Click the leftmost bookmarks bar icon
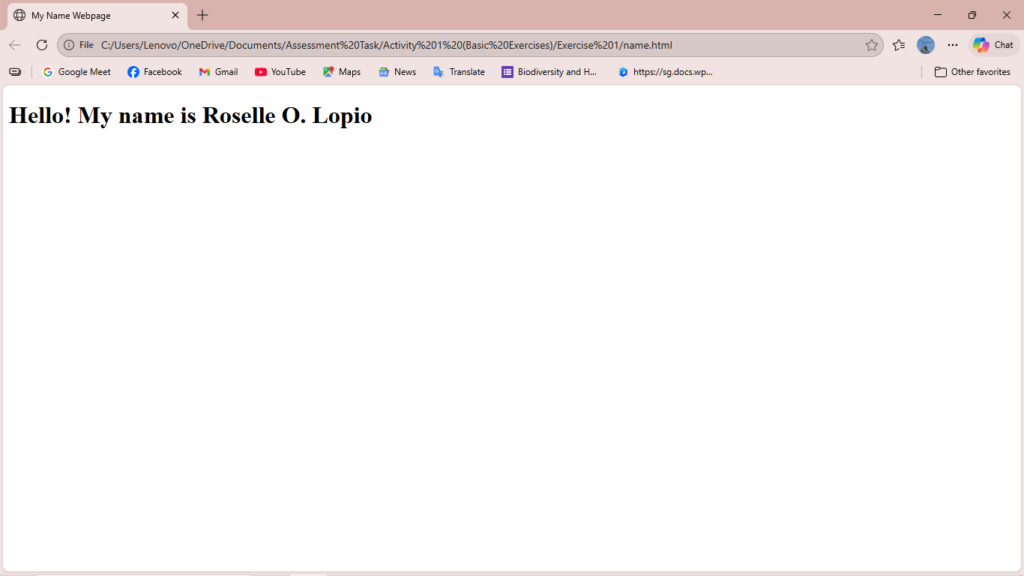Screen dimensions: 1024x576 tap(15, 72)
